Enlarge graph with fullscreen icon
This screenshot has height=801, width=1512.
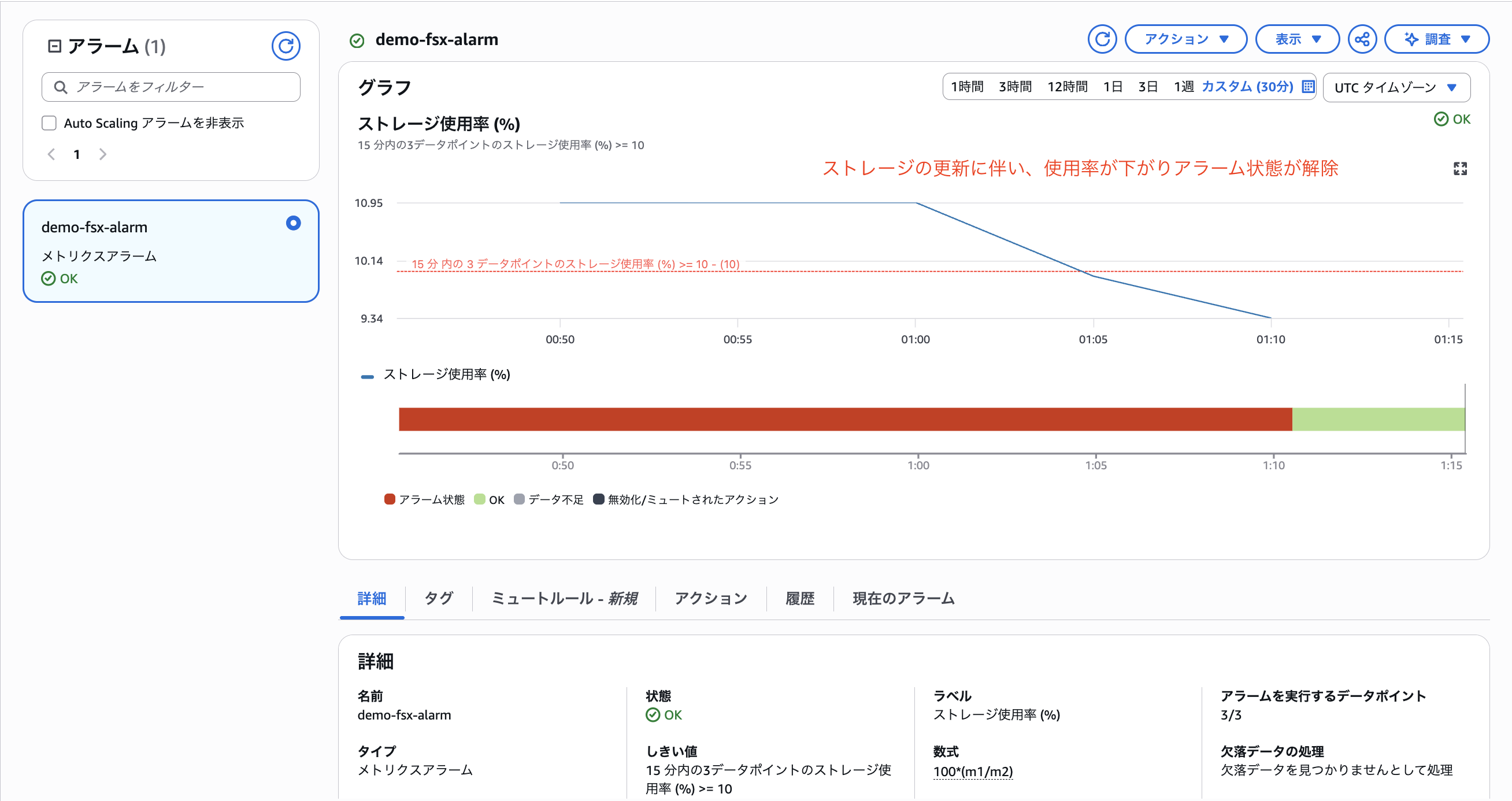pyautogui.click(x=1460, y=169)
